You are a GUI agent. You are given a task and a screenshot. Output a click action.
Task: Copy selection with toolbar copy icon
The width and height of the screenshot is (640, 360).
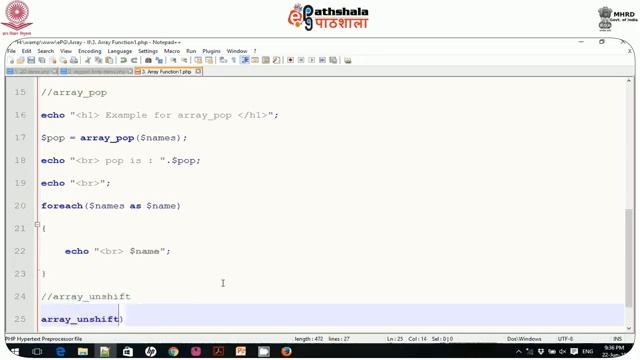click(x=98, y=60)
